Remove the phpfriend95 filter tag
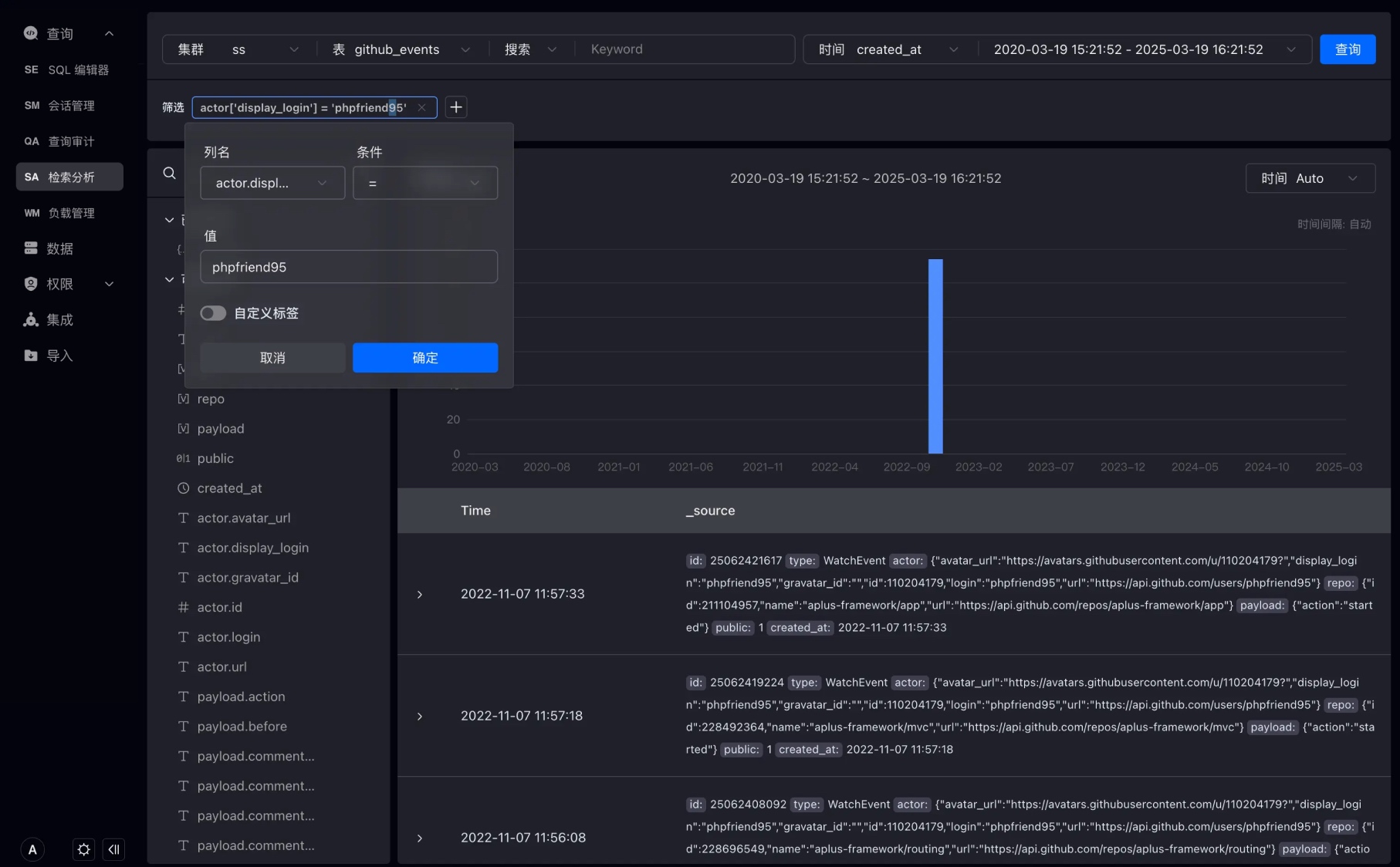The image size is (1400, 867). (421, 107)
